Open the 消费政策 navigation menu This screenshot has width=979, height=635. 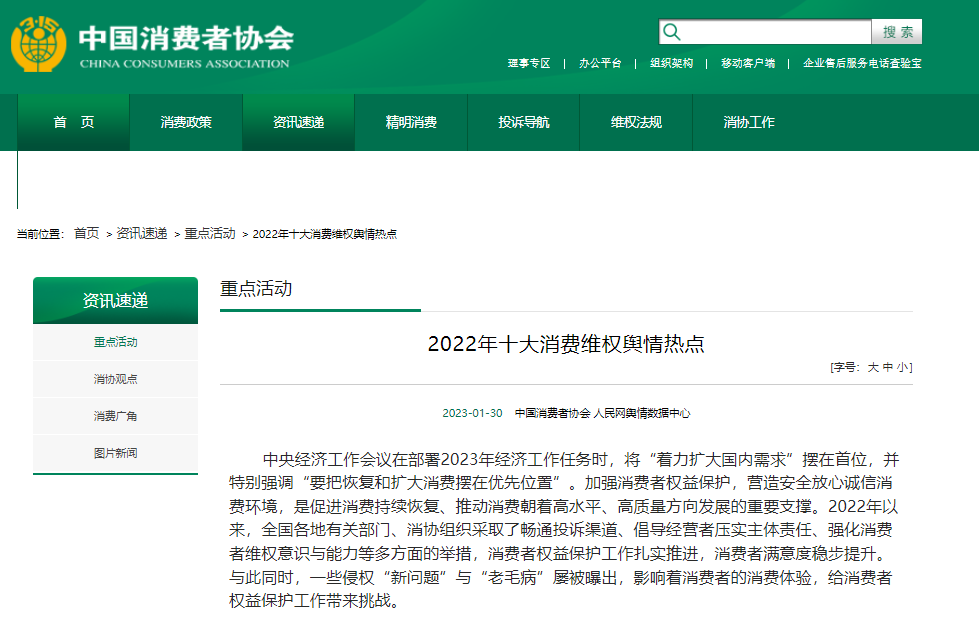click(x=186, y=122)
